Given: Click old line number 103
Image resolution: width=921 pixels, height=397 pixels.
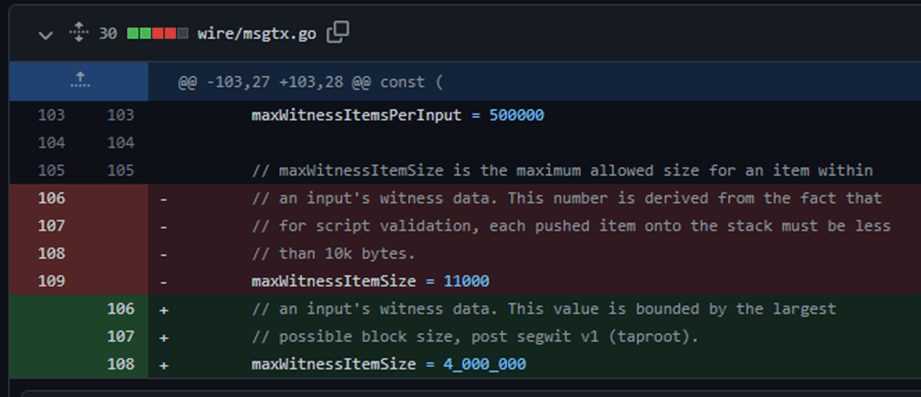Looking at the screenshot, I should click(51, 115).
